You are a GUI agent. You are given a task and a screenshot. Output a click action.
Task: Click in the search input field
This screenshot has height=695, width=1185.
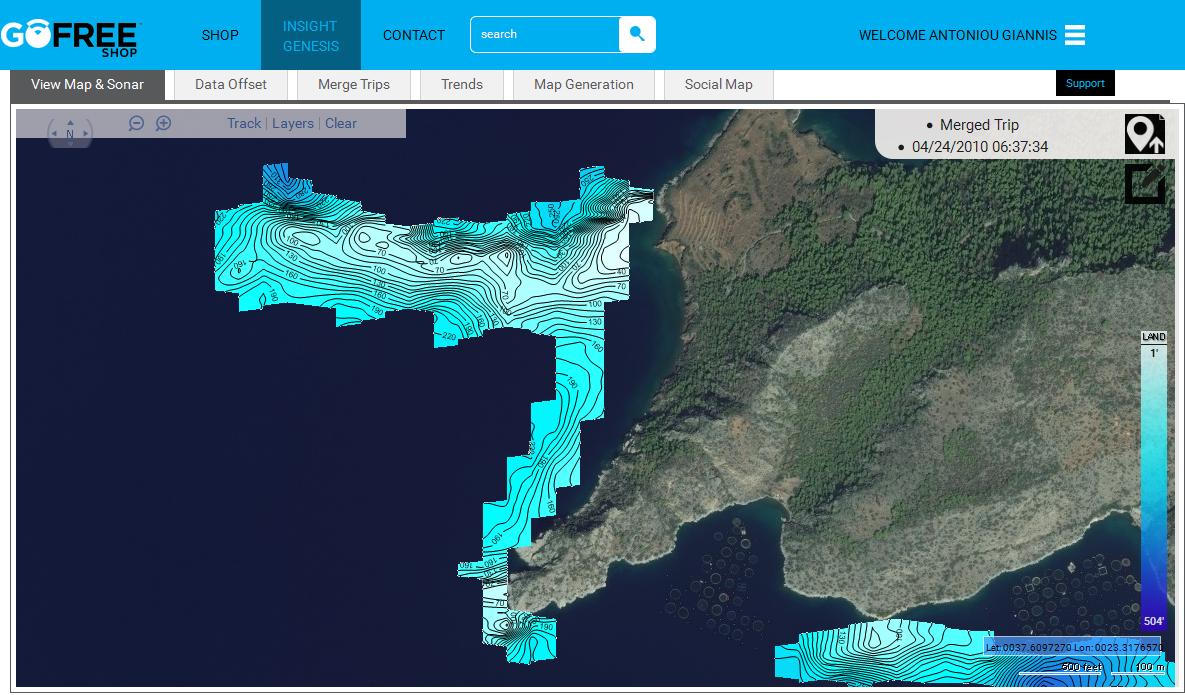click(545, 35)
